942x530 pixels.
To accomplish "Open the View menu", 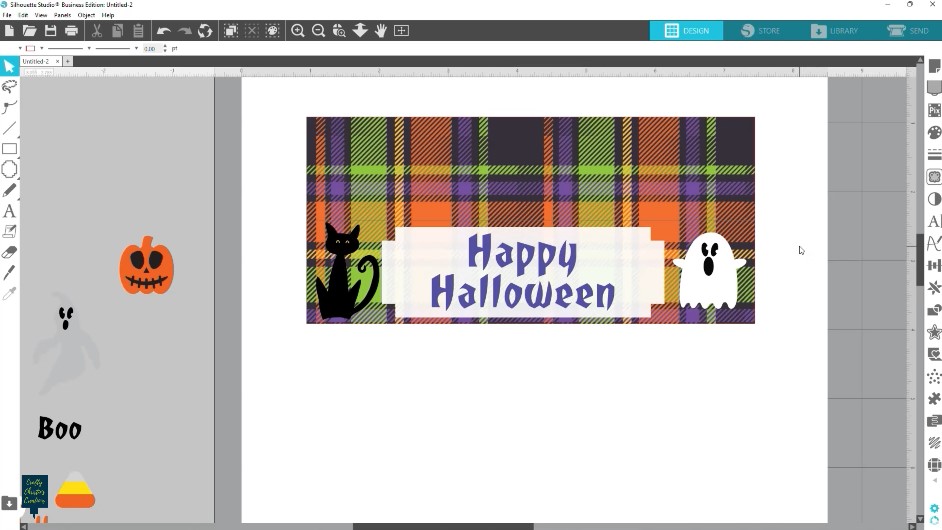I will (x=41, y=15).
